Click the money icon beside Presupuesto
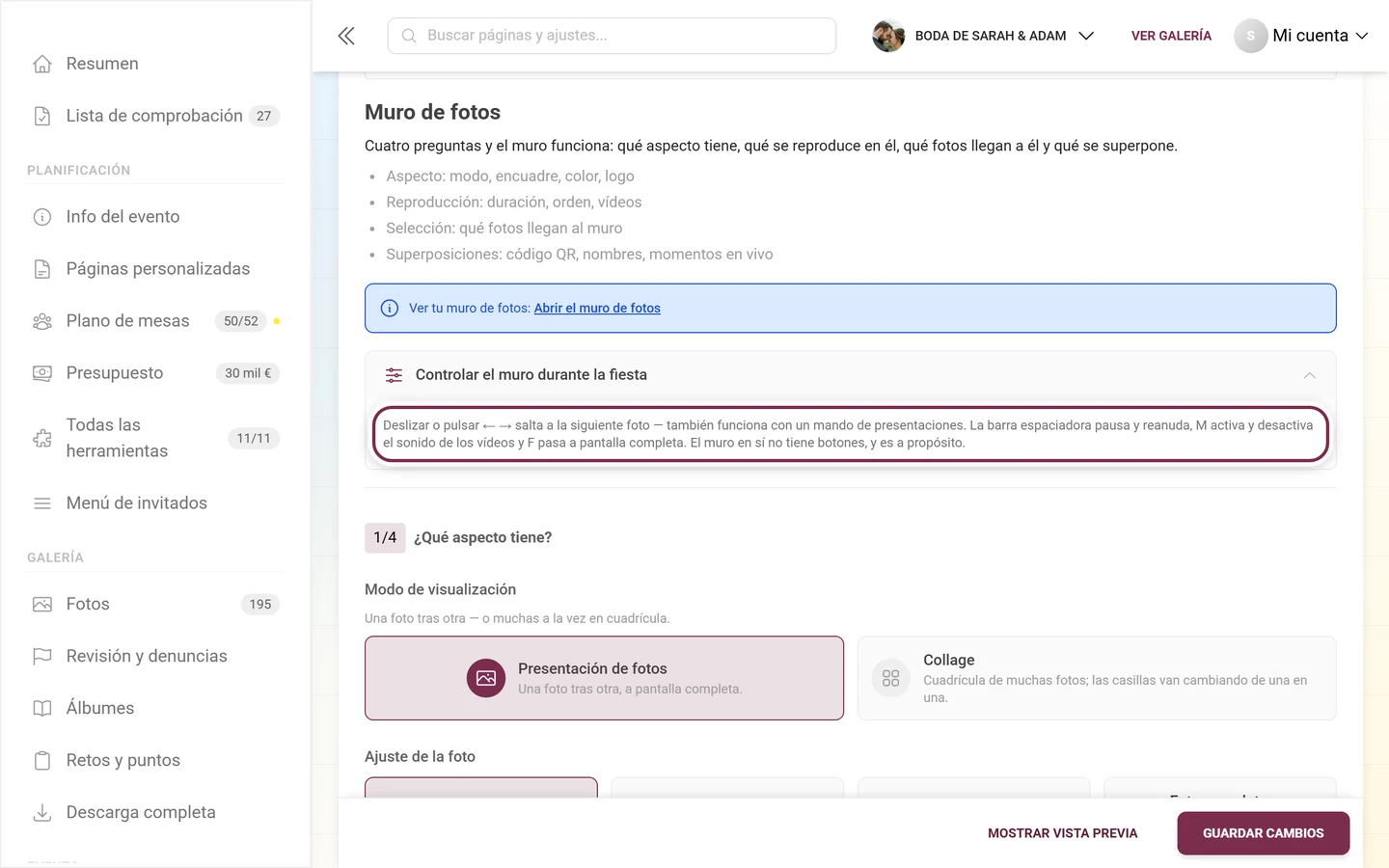This screenshot has height=868, width=1389. coord(42,373)
